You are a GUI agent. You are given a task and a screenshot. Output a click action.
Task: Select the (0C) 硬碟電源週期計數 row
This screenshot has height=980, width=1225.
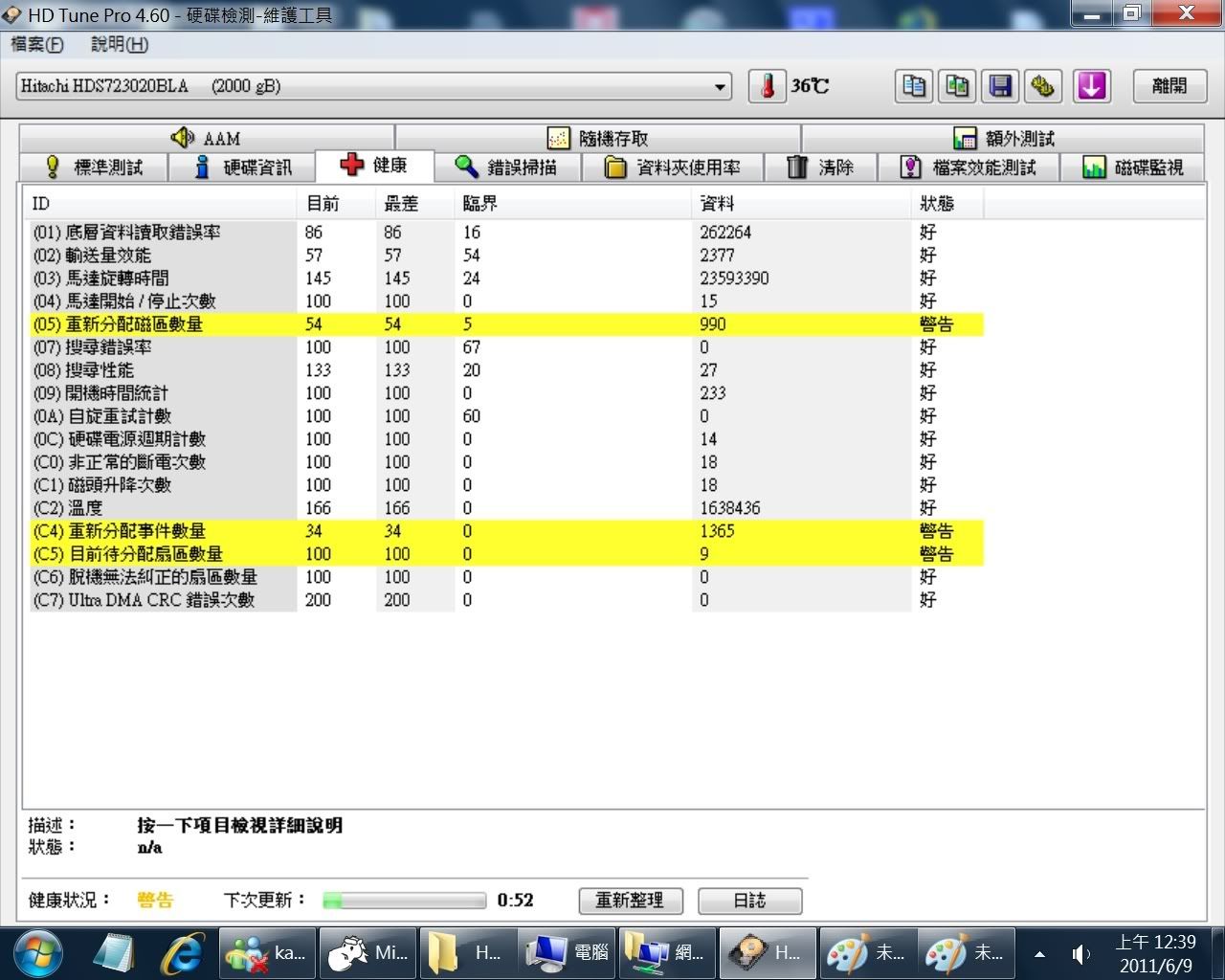point(505,439)
